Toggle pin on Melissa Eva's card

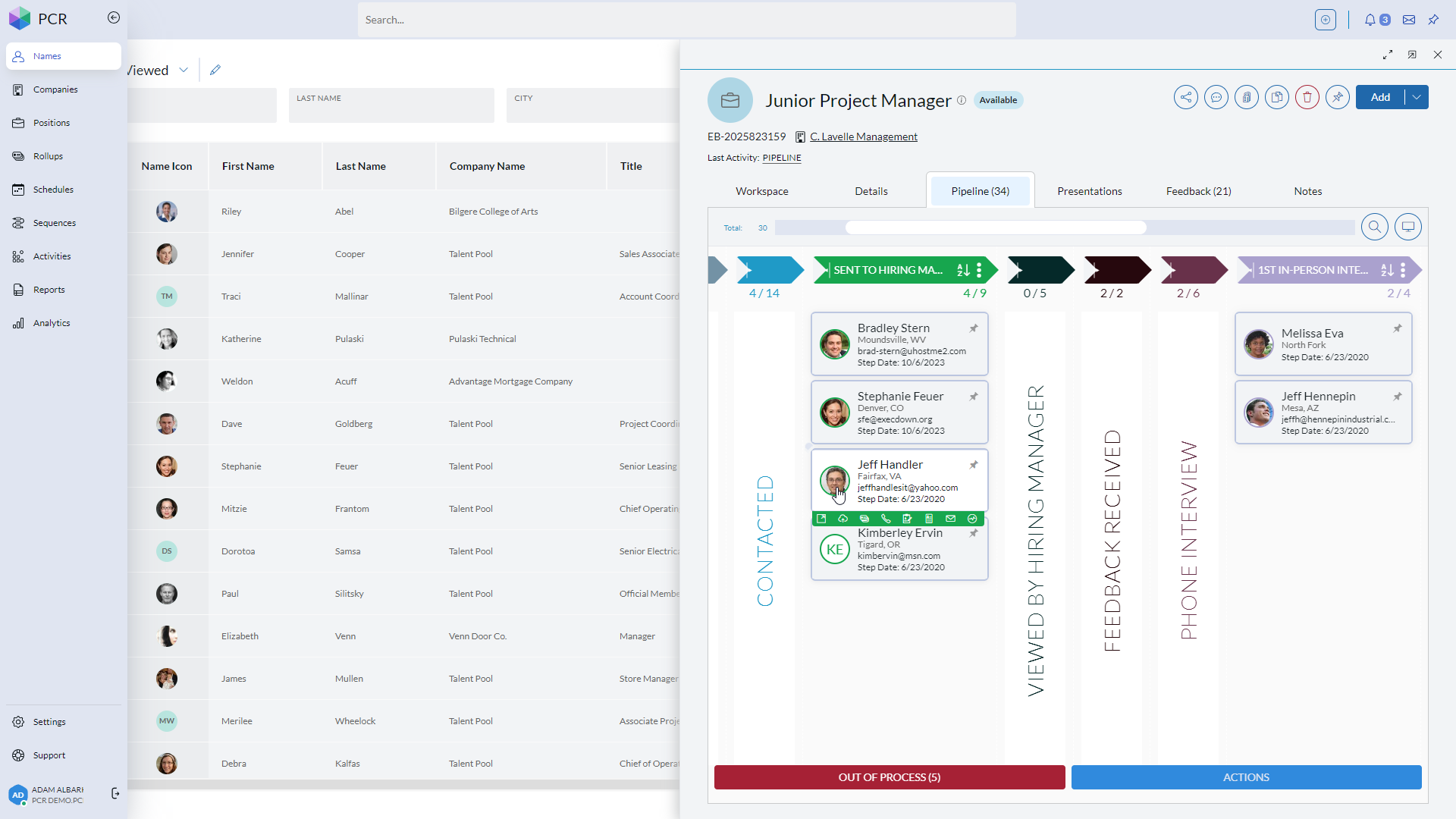[x=1398, y=328]
